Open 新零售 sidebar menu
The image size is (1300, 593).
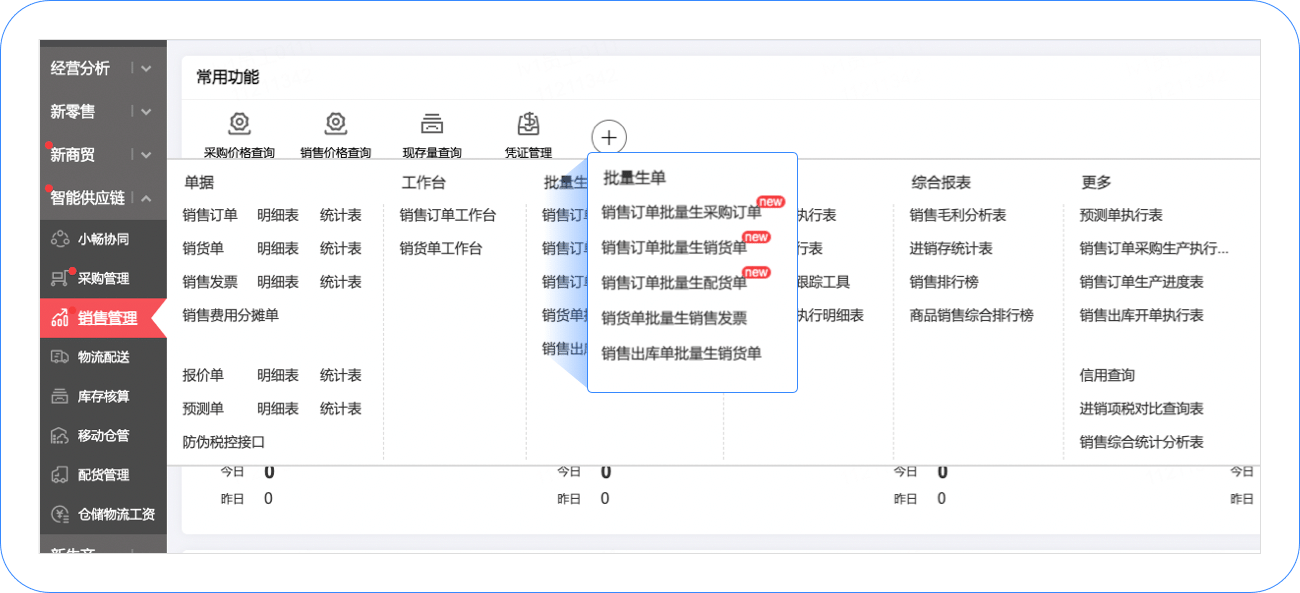pyautogui.click(x=72, y=112)
